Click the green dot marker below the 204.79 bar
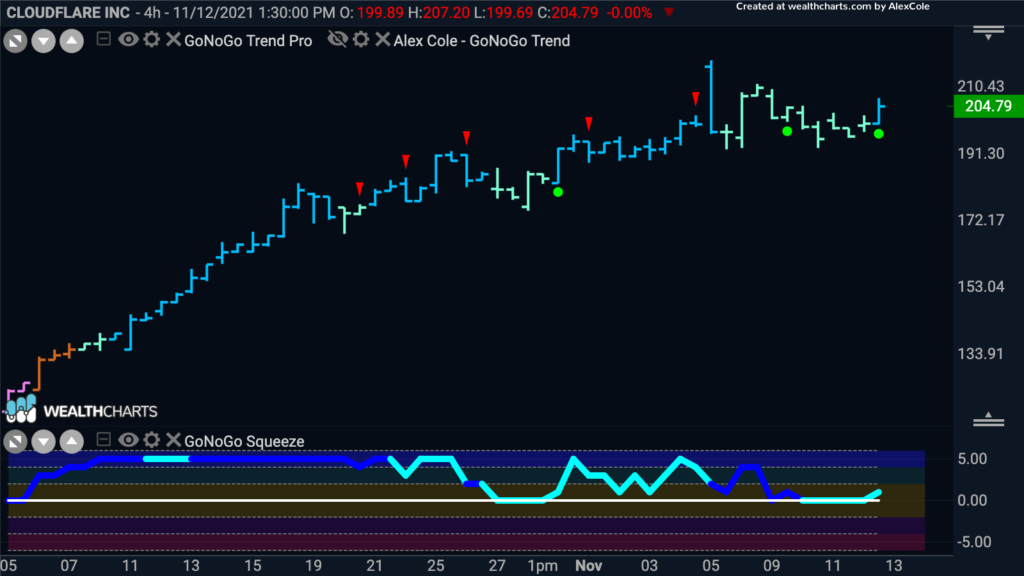Screen dimensions: 1024x576 click(x=879, y=134)
